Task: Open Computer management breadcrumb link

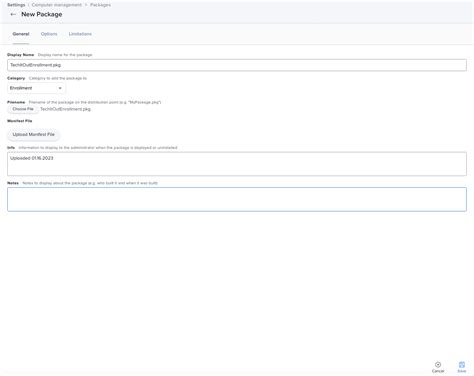Action: pyautogui.click(x=56, y=5)
